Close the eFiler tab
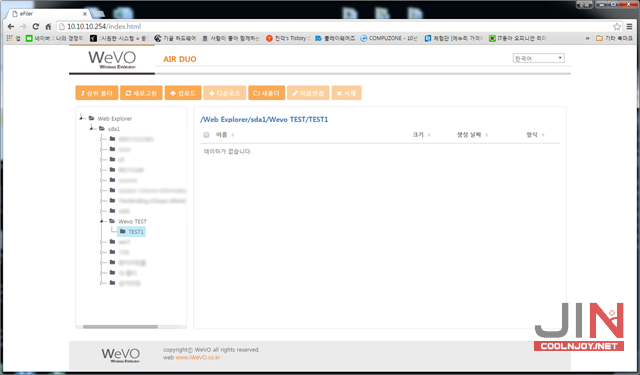640x375 pixels. coord(85,14)
